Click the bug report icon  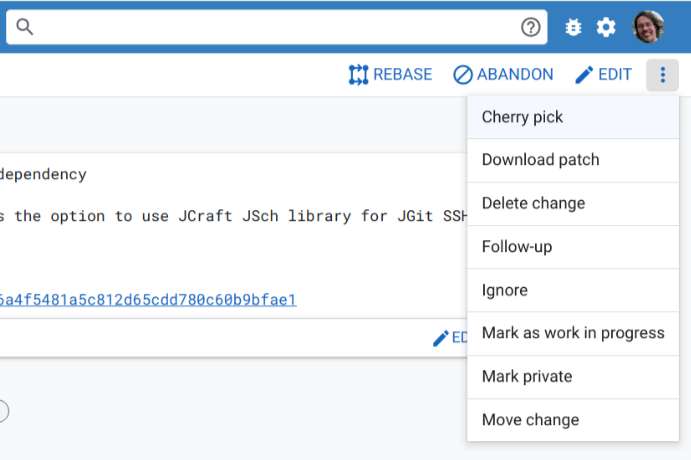coord(573,27)
